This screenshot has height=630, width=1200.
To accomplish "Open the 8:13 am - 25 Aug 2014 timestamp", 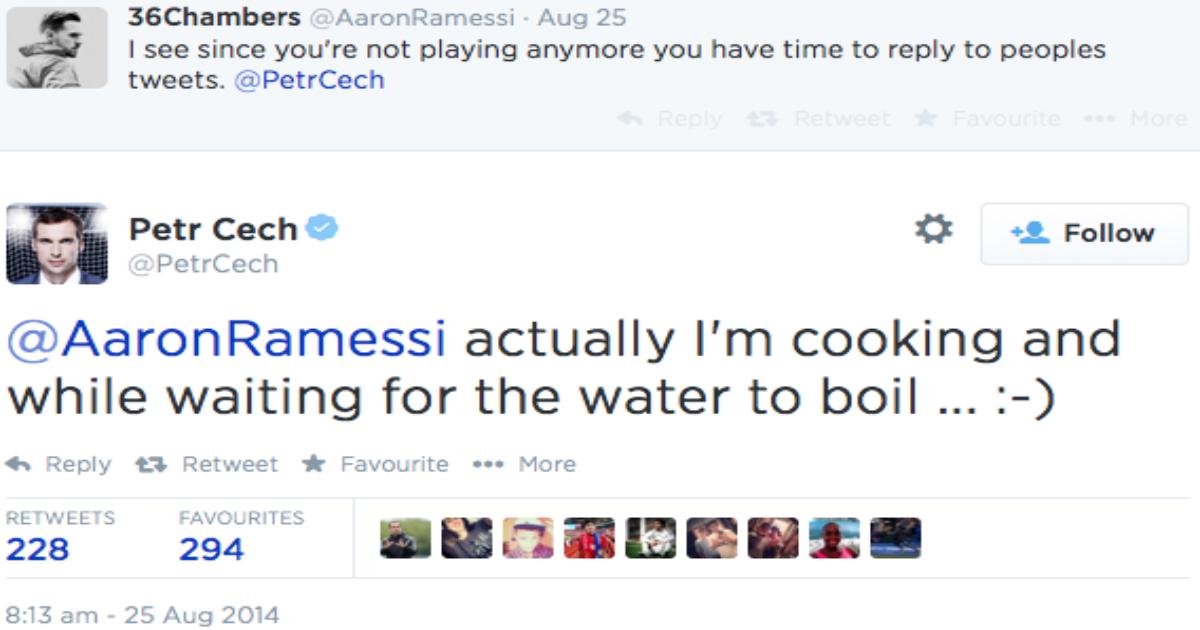I will (143, 613).
